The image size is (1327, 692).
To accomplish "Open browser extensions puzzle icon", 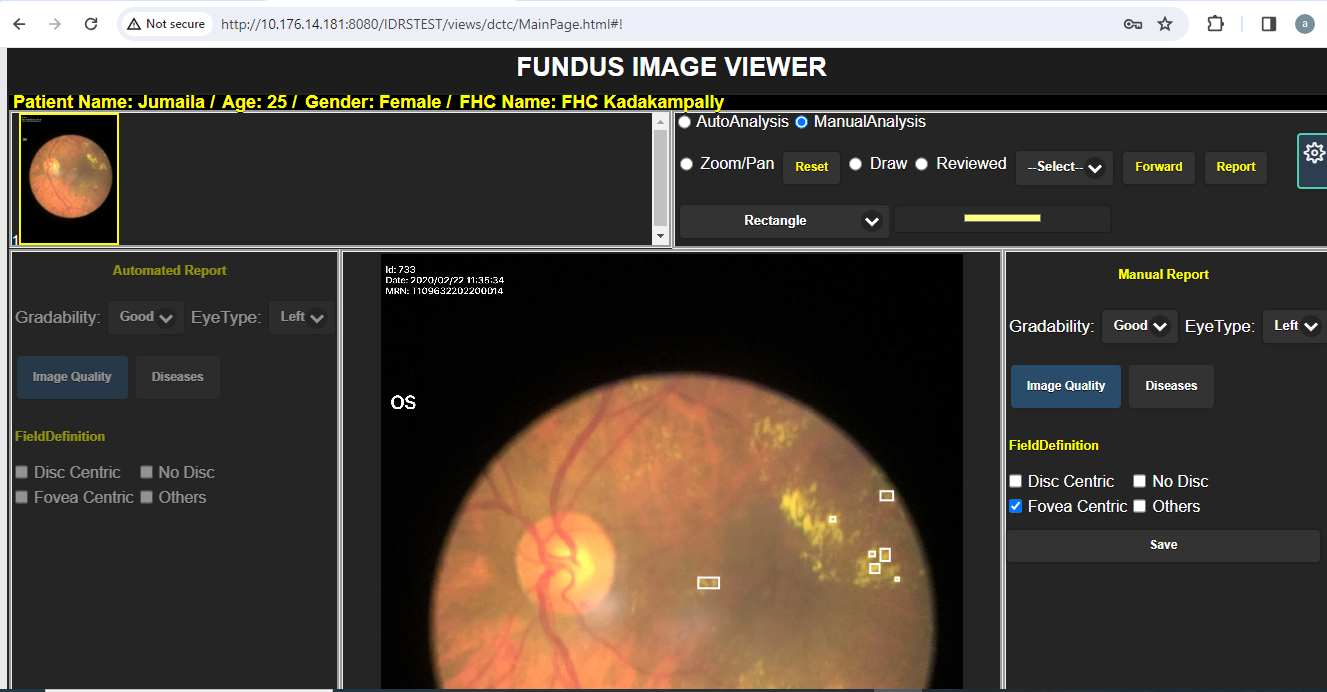I will tap(1216, 24).
